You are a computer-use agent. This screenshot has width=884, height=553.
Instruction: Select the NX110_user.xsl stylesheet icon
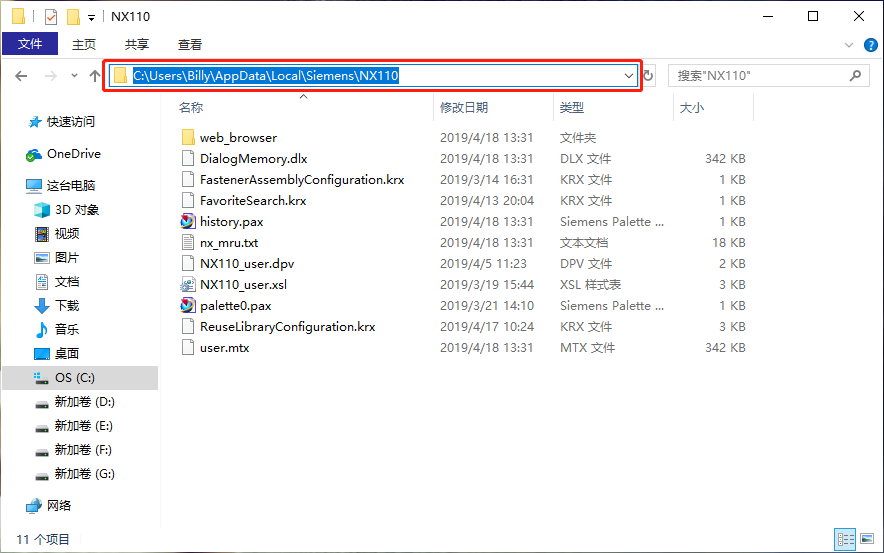188,285
